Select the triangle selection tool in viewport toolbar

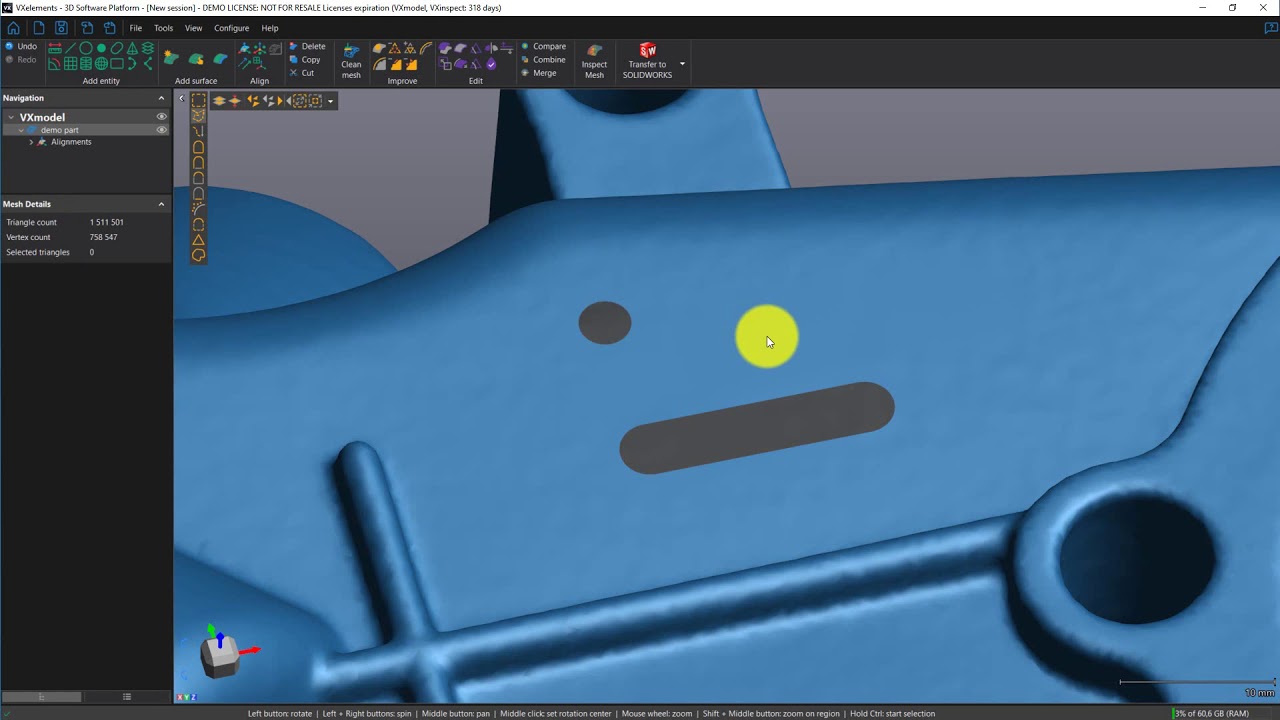(x=198, y=240)
